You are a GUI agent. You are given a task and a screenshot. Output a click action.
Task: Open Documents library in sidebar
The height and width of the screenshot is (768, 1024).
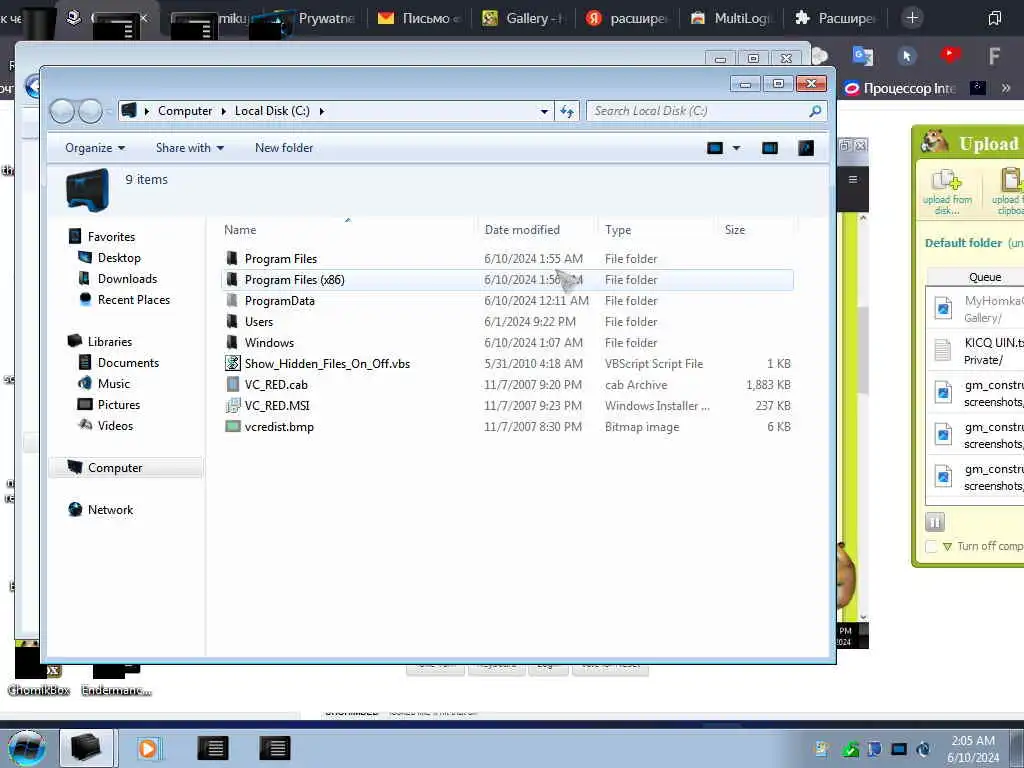point(128,362)
